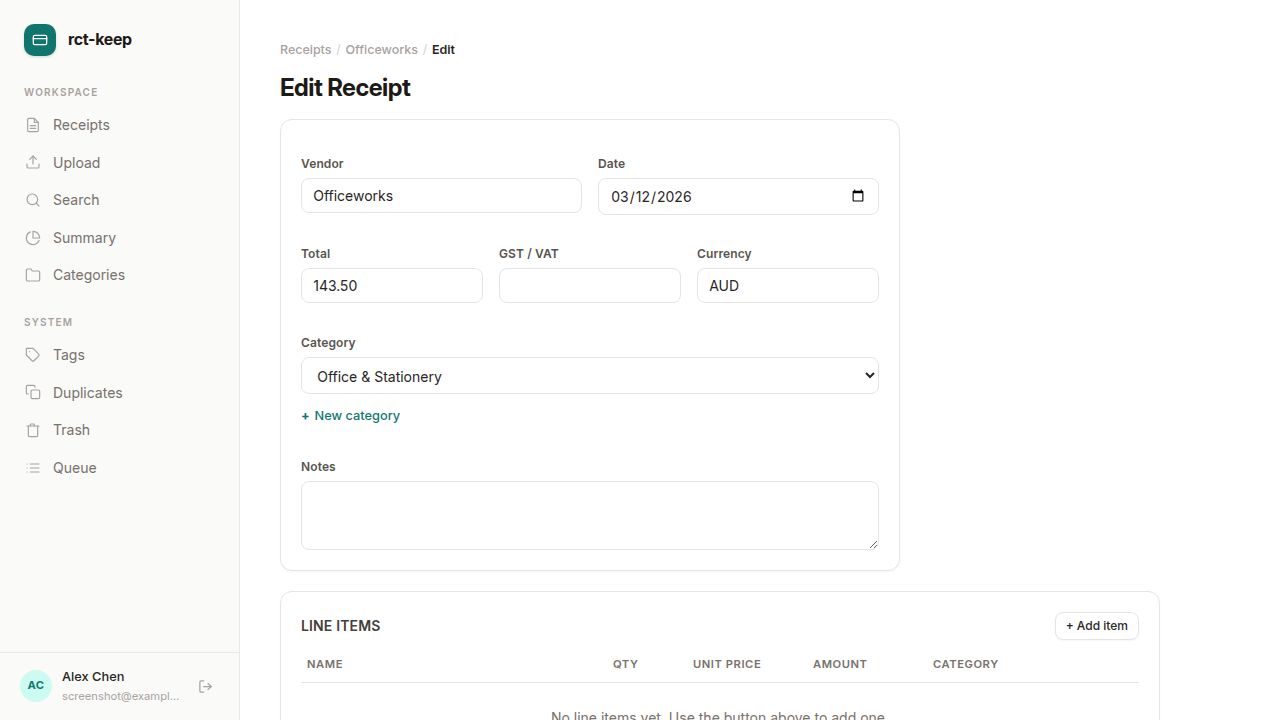Open the Duplicates panel

pyautogui.click(x=87, y=392)
